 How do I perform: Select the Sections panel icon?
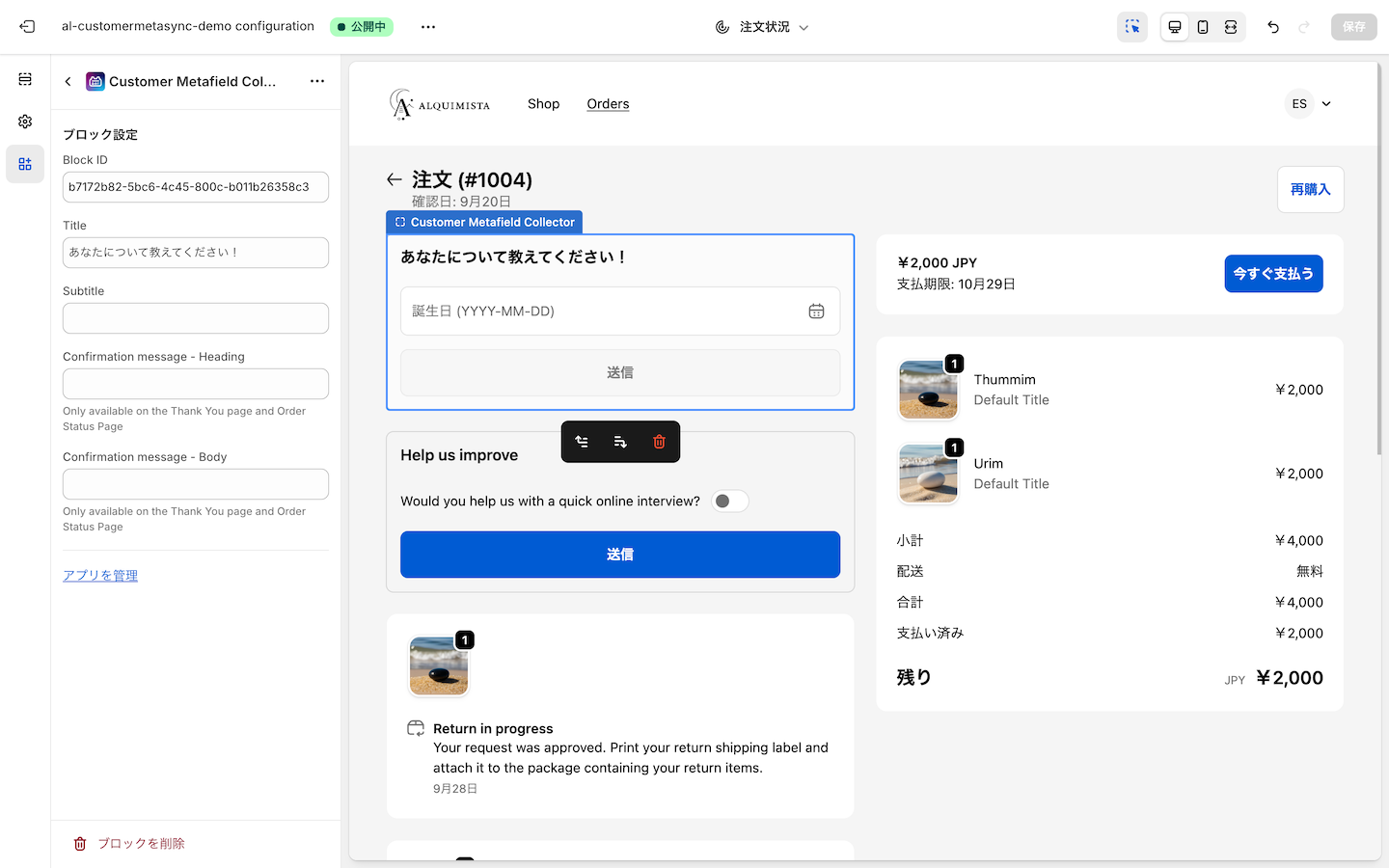25,79
